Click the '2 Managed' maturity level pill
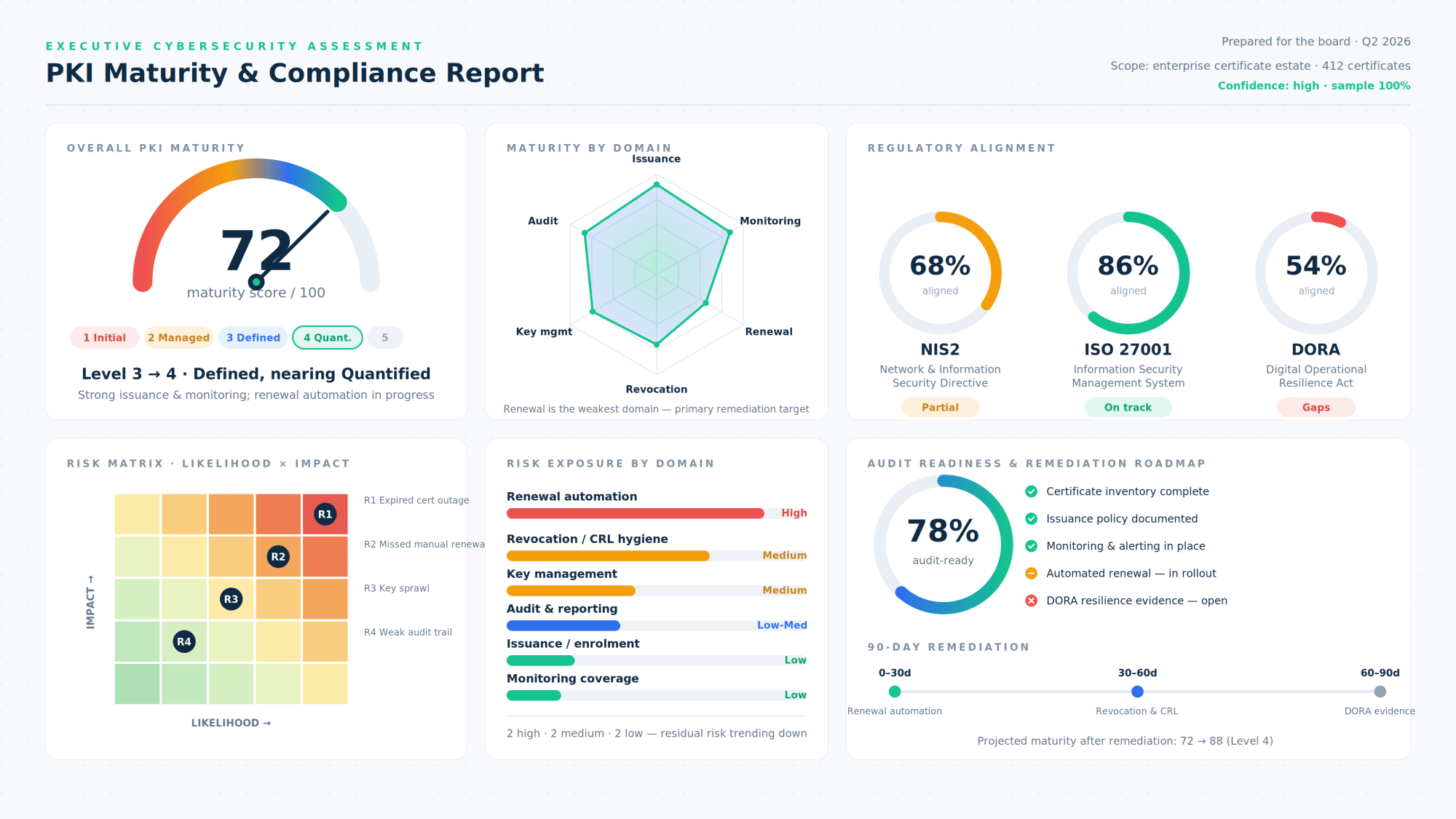 pos(178,338)
